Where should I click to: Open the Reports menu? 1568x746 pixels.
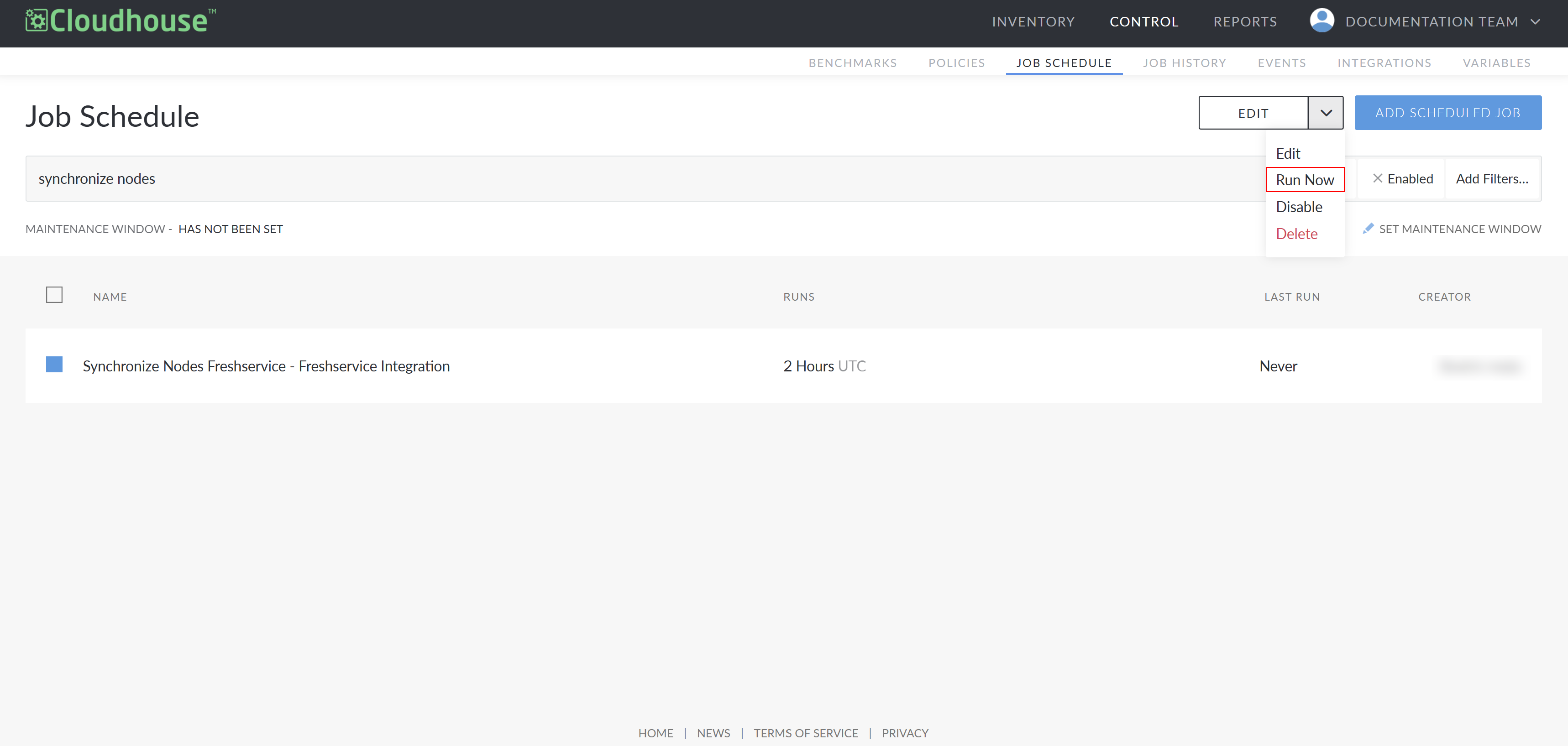[1245, 22]
